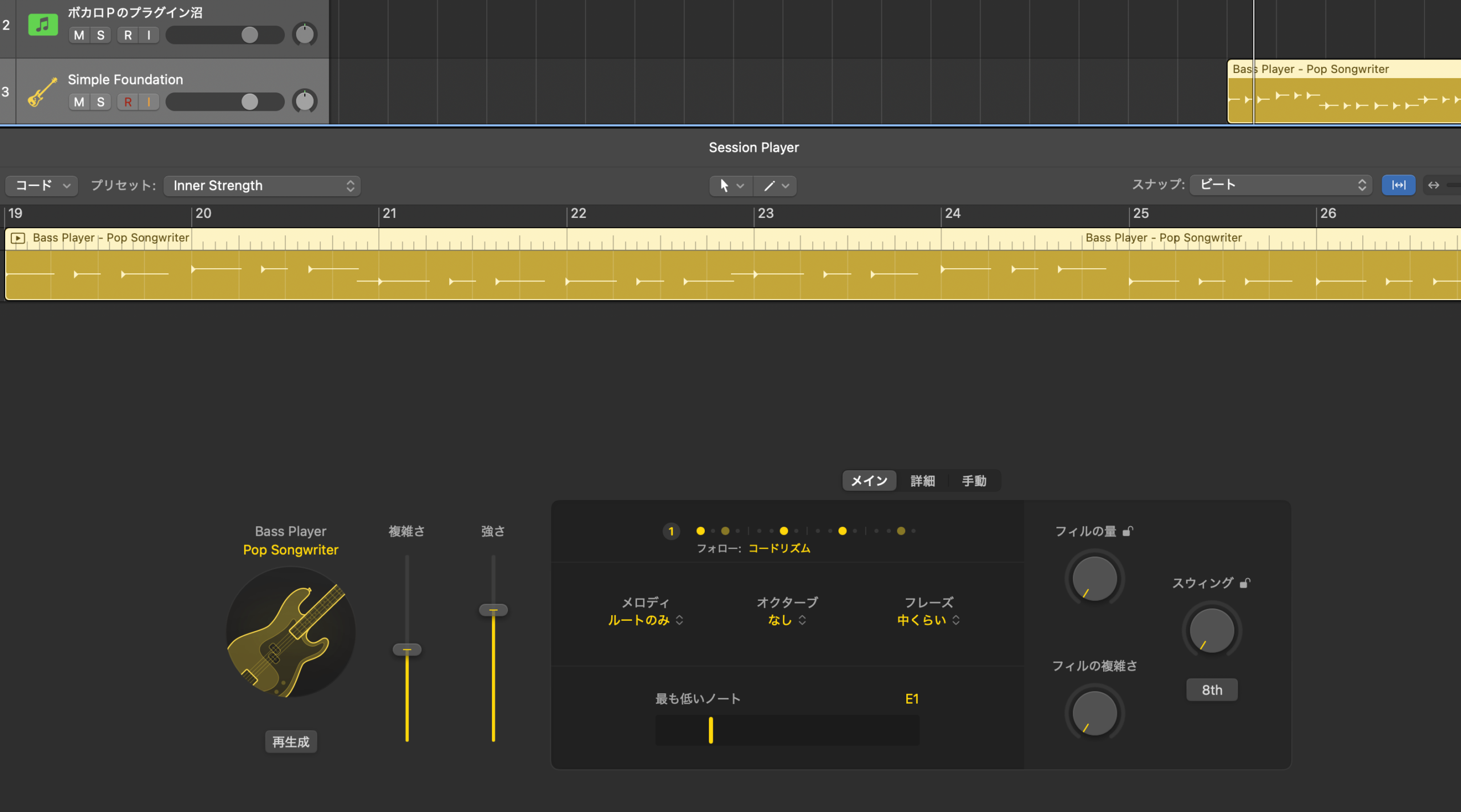Click the second Bass Player - Pop Songwriter region label
The width and height of the screenshot is (1461, 812).
pyautogui.click(x=1164, y=238)
